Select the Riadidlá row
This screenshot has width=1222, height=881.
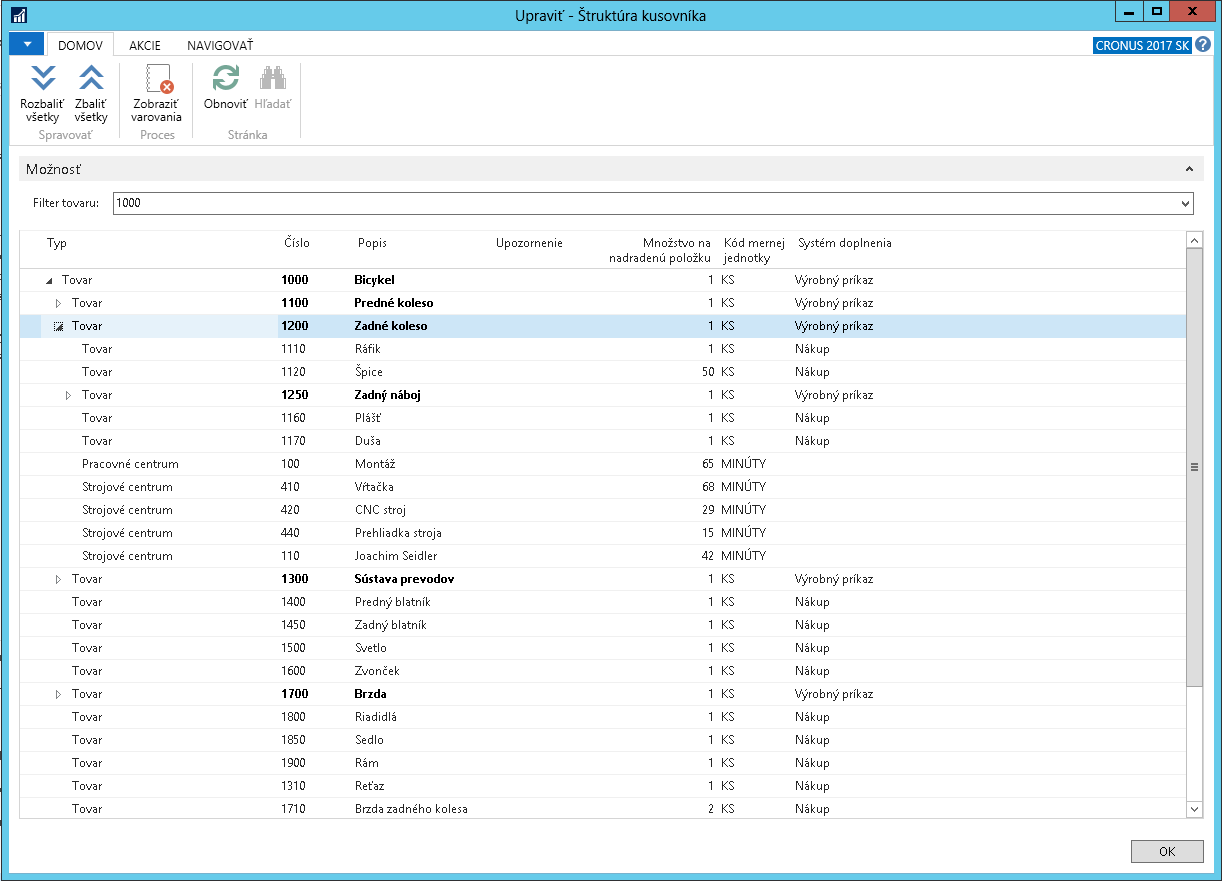[x=603, y=717]
